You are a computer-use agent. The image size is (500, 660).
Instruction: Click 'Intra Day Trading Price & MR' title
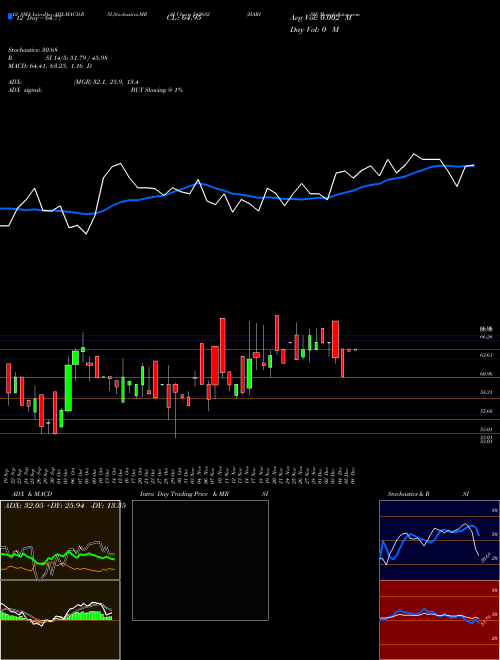[184, 494]
